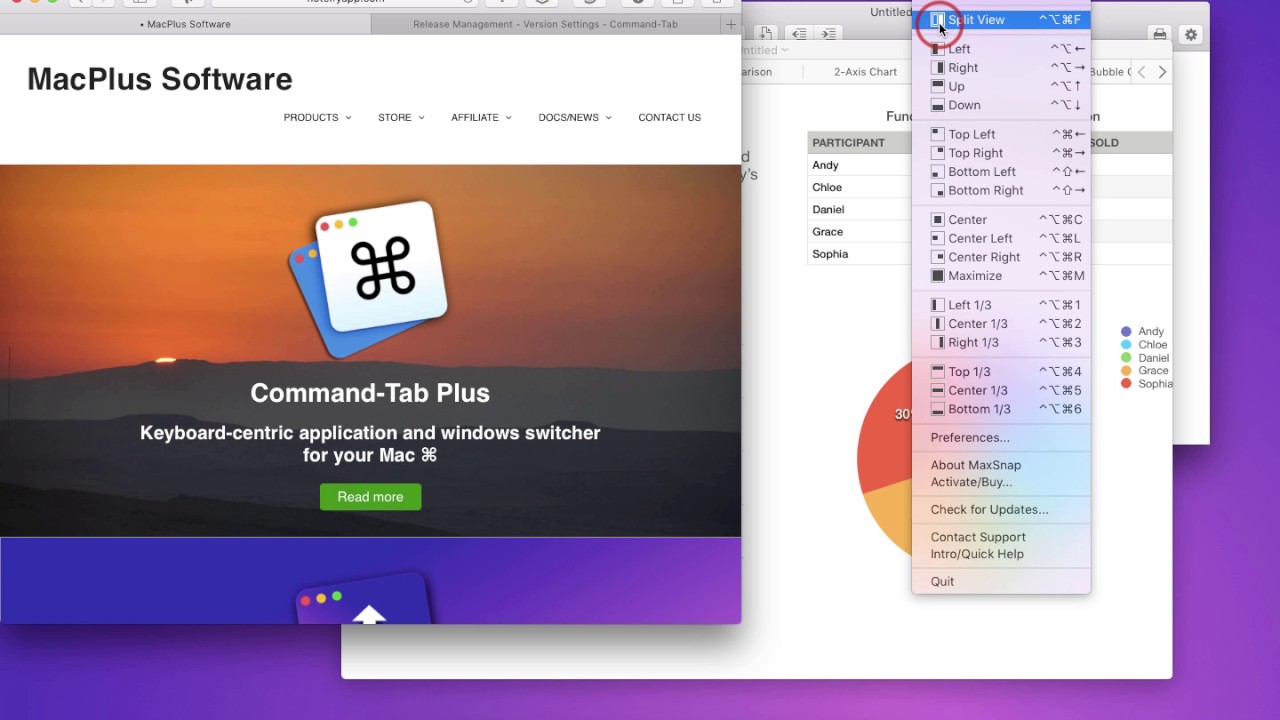Click Sophia's red legend swatch
Image resolution: width=1280 pixels, height=720 pixels.
(1126, 384)
